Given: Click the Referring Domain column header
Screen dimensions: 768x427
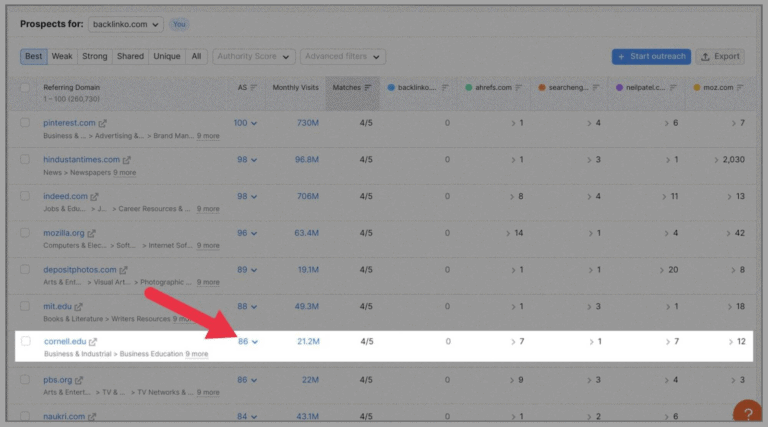Looking at the screenshot, I should tap(72, 88).
